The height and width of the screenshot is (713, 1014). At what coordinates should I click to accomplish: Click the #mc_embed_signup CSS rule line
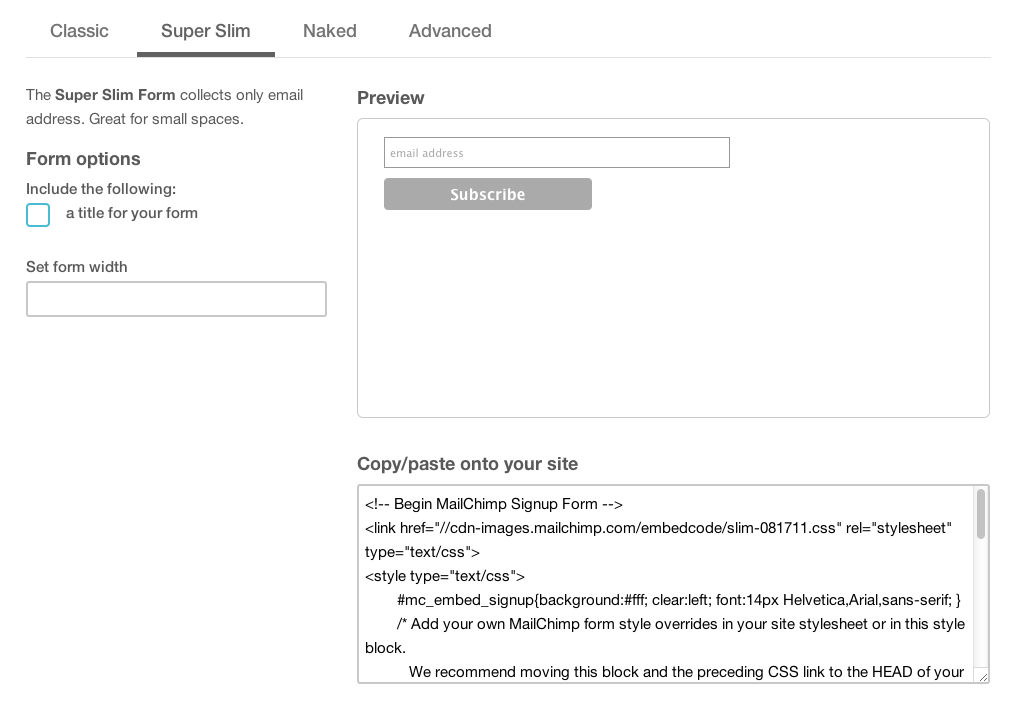678,600
